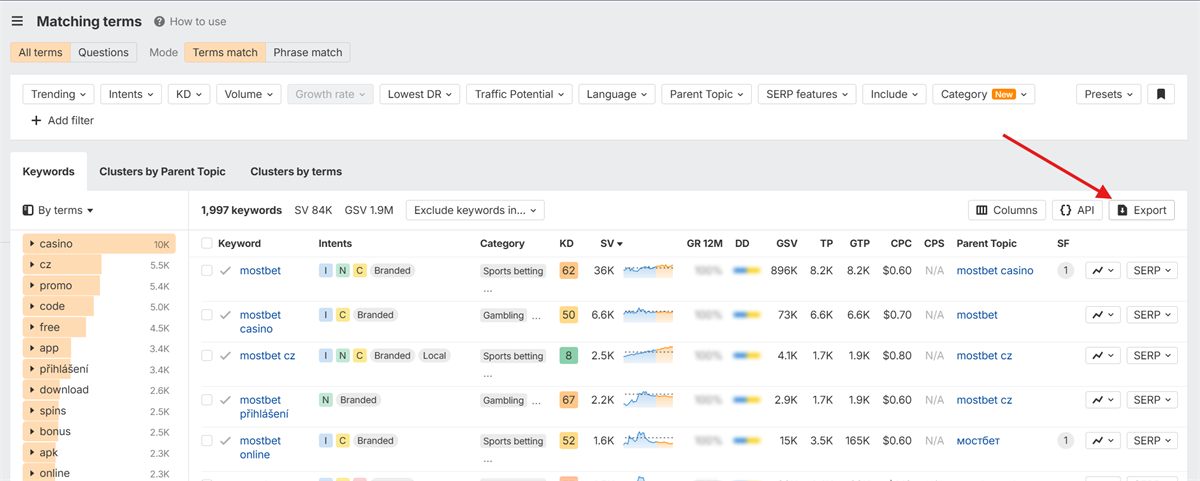The image size is (1200, 481).
Task: Open the By terms grouping dropdown
Action: [x=58, y=210]
